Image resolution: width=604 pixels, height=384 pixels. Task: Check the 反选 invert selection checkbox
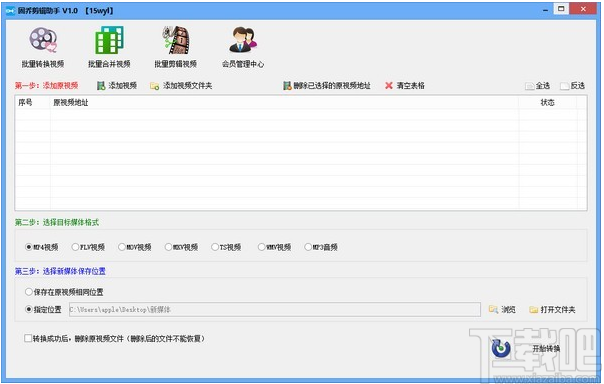(x=564, y=86)
